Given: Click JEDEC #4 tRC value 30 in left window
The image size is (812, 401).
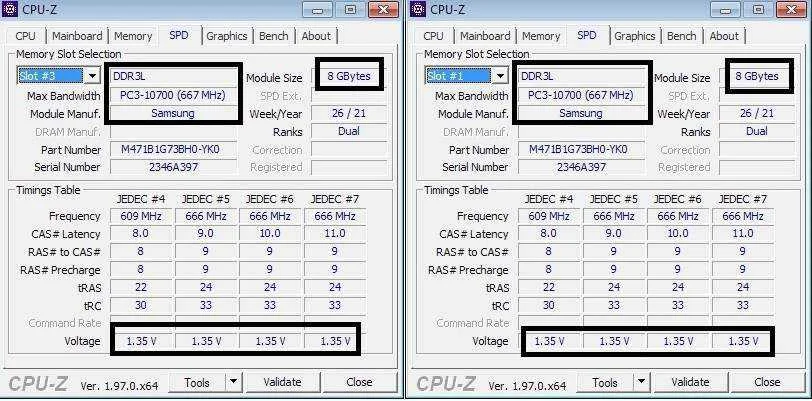Looking at the screenshot, I should click(141, 305).
